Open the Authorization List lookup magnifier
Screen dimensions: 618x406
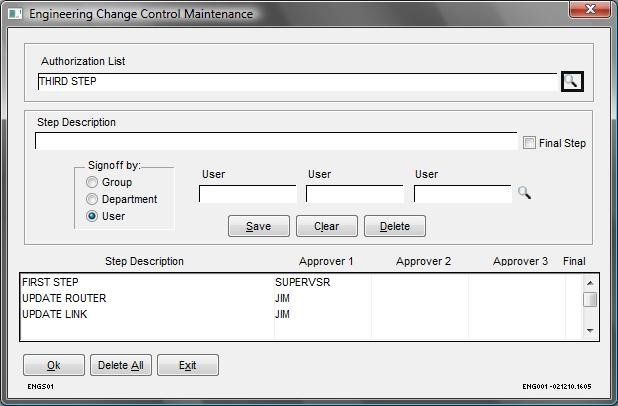click(x=572, y=81)
